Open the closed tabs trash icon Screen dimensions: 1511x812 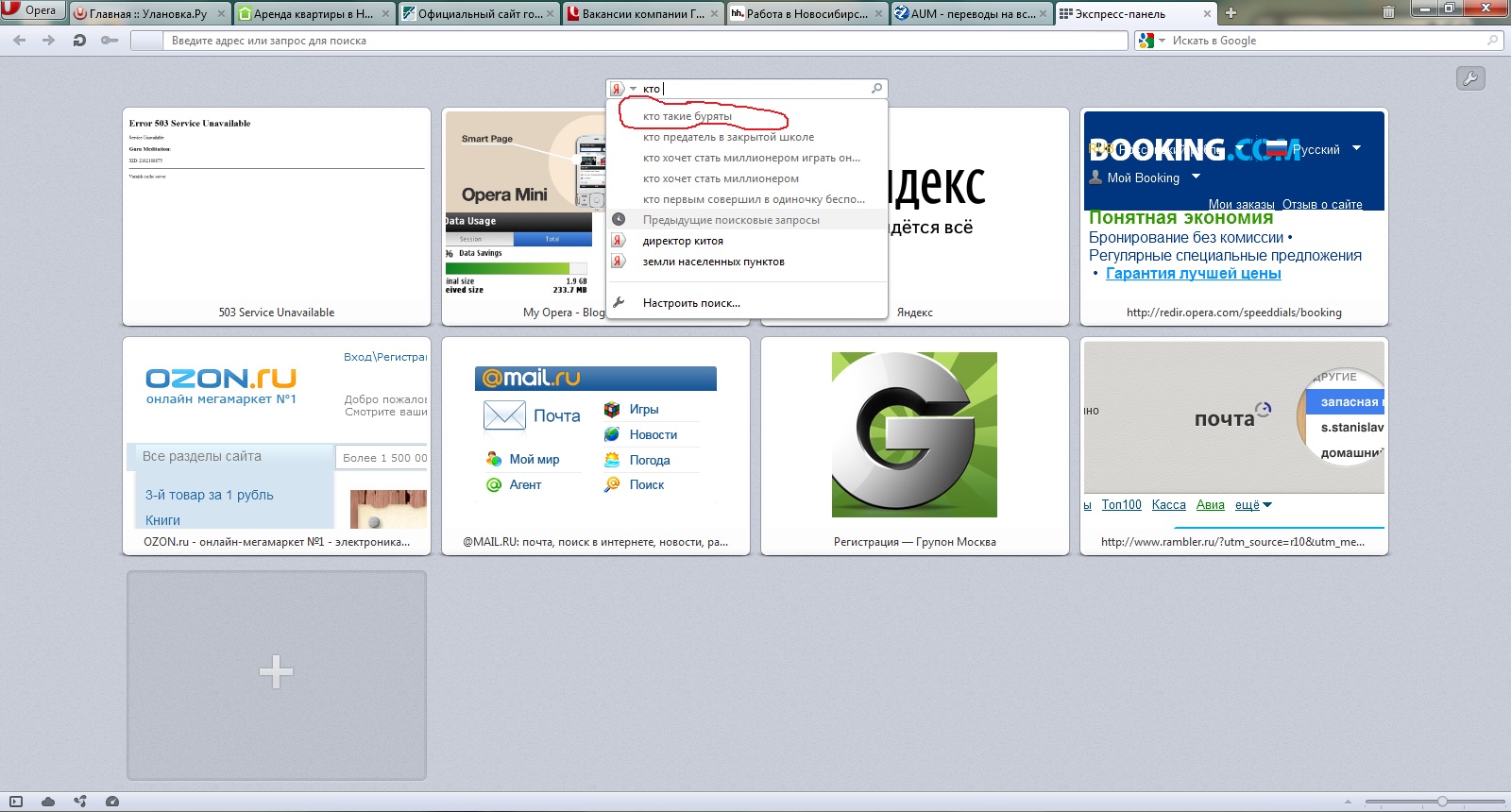click(x=1387, y=13)
